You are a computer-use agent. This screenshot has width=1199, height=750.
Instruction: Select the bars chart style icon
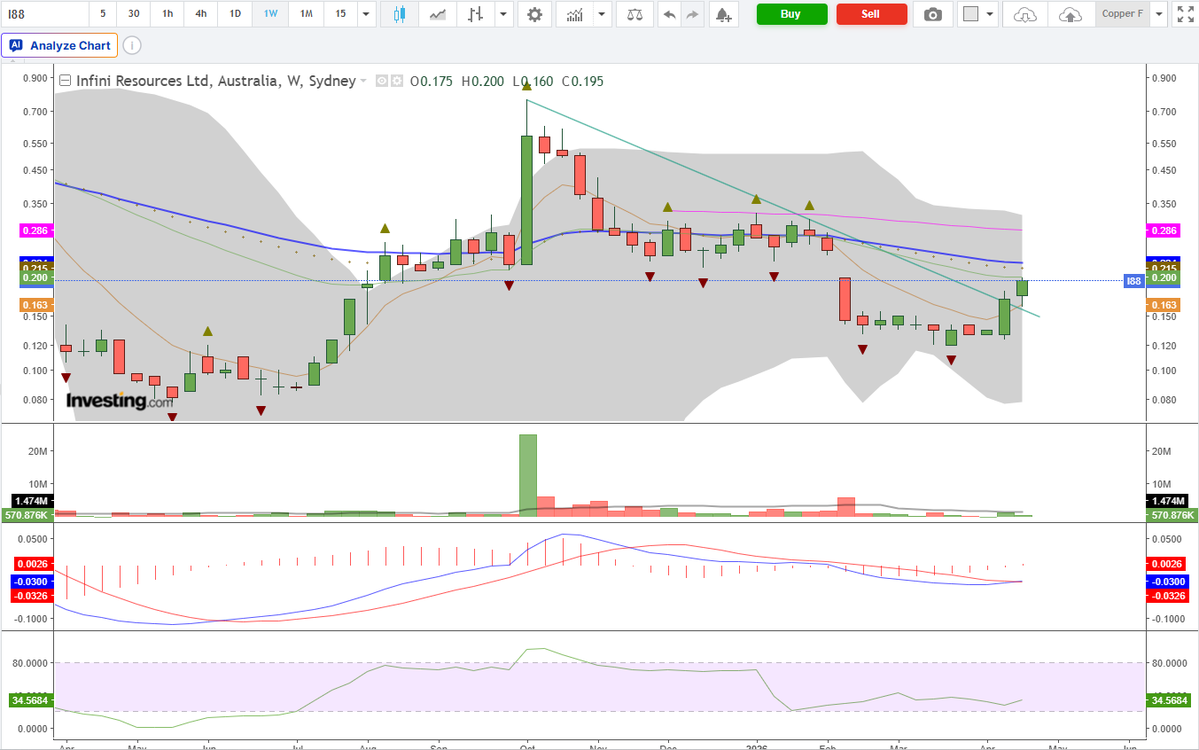(476, 14)
